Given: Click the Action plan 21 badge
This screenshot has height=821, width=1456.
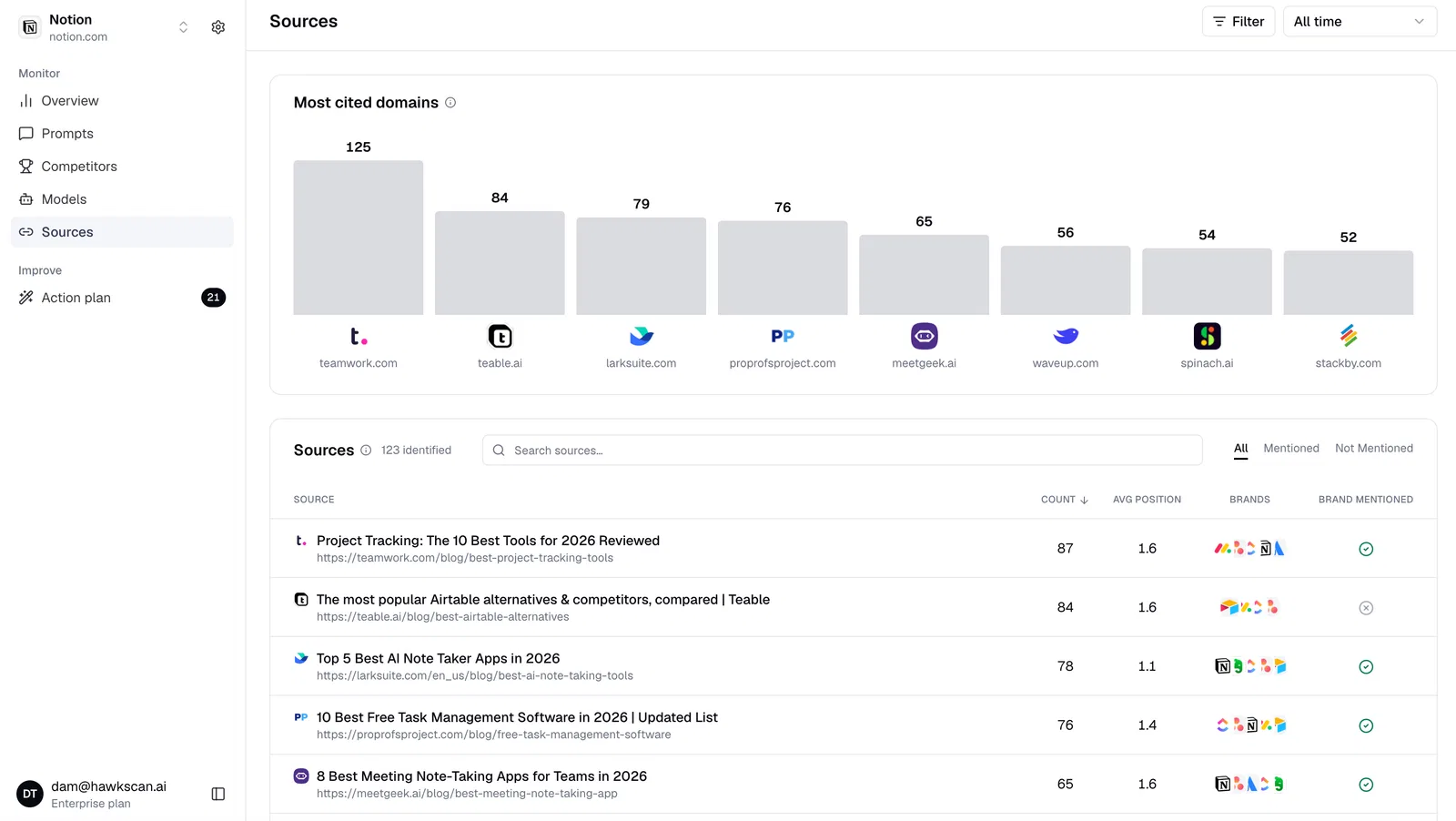Looking at the screenshot, I should click(213, 298).
